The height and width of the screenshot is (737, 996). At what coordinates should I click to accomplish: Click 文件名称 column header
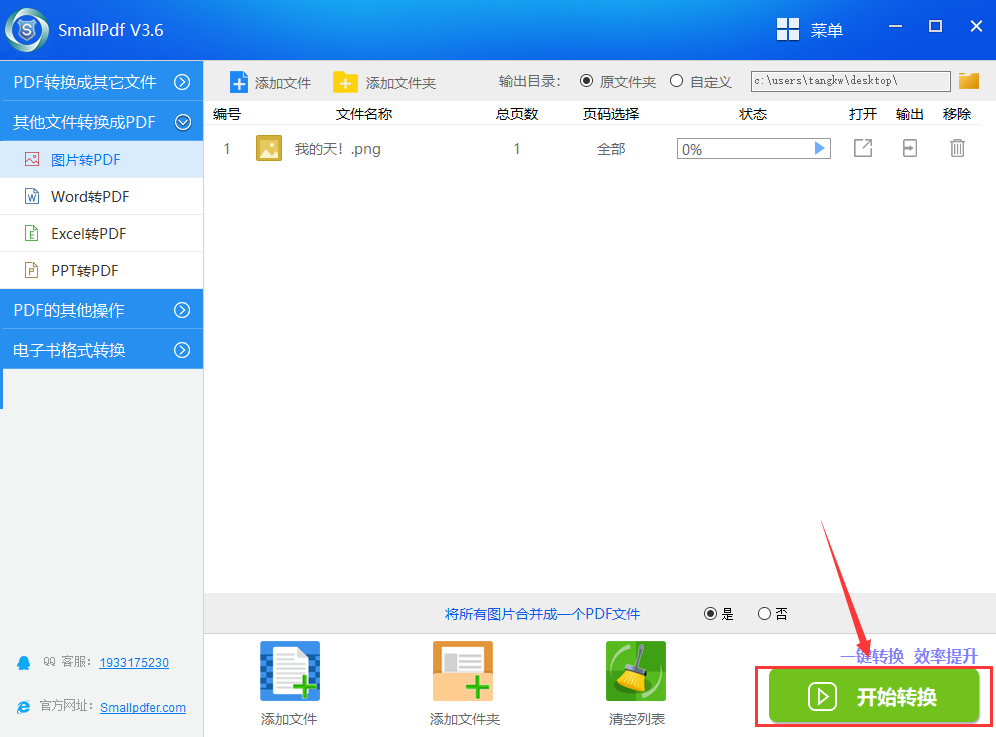[x=364, y=114]
